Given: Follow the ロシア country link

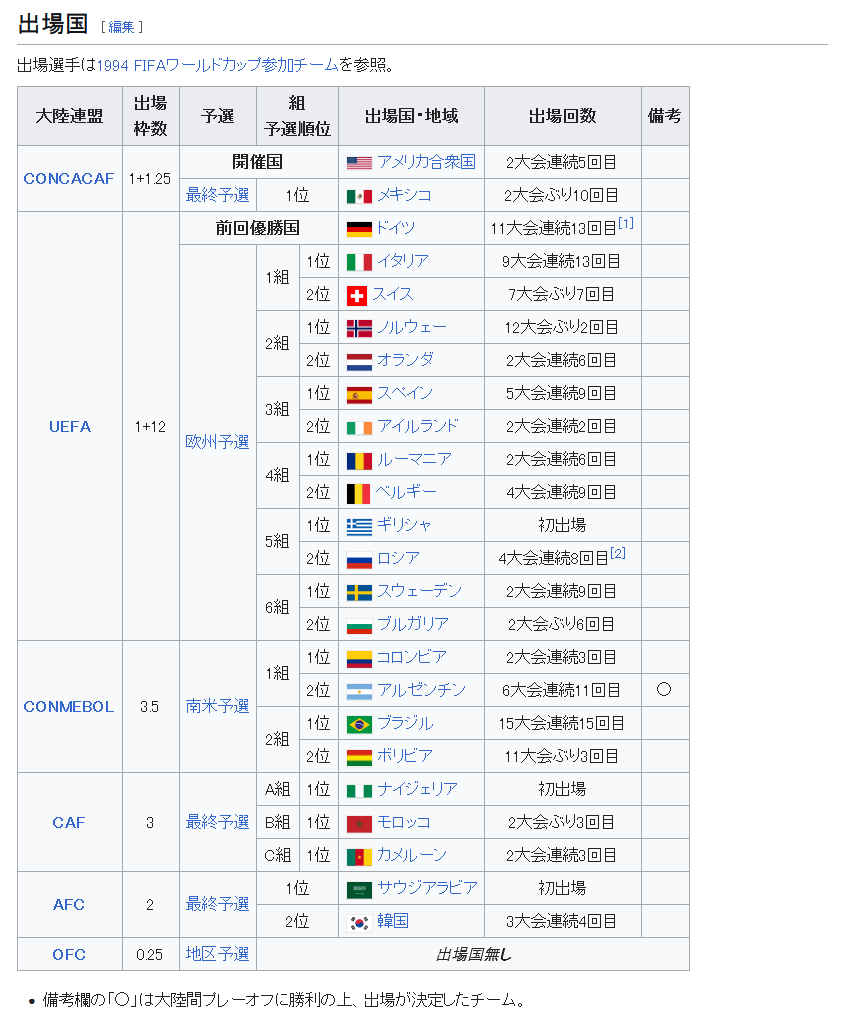Looking at the screenshot, I should point(398,557).
